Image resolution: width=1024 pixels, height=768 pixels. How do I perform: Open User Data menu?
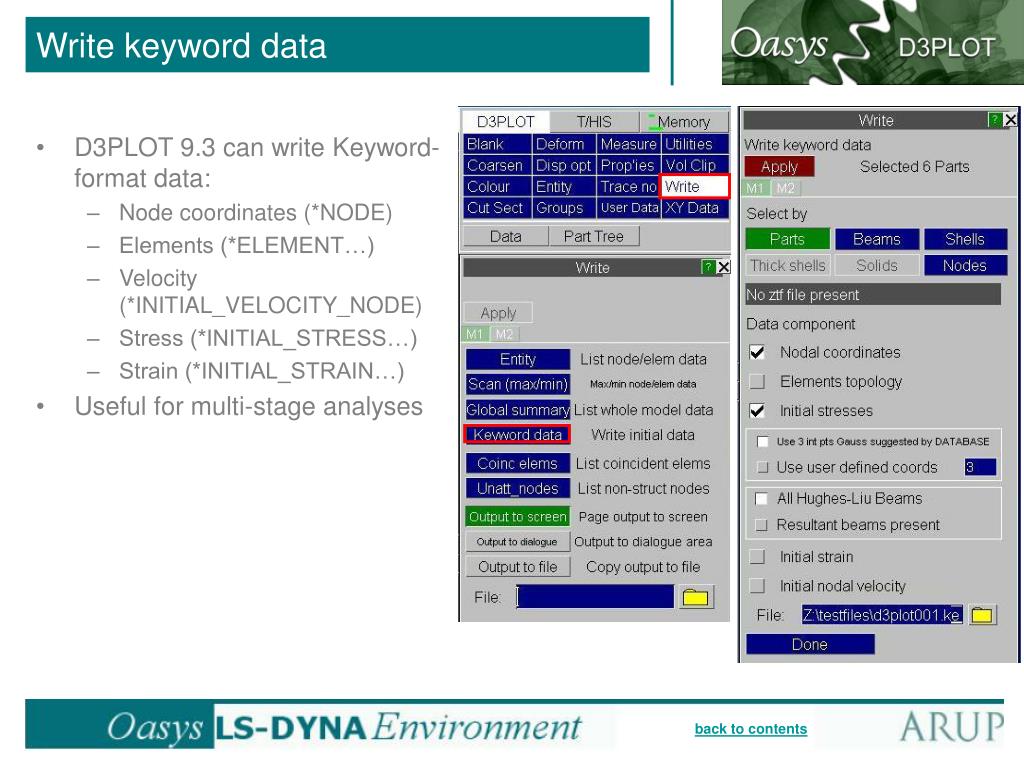point(628,208)
